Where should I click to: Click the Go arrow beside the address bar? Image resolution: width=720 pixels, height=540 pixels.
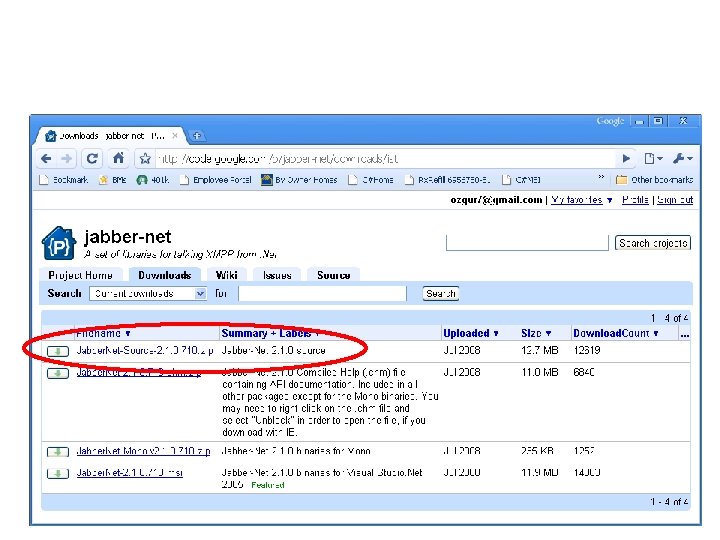pos(626,159)
